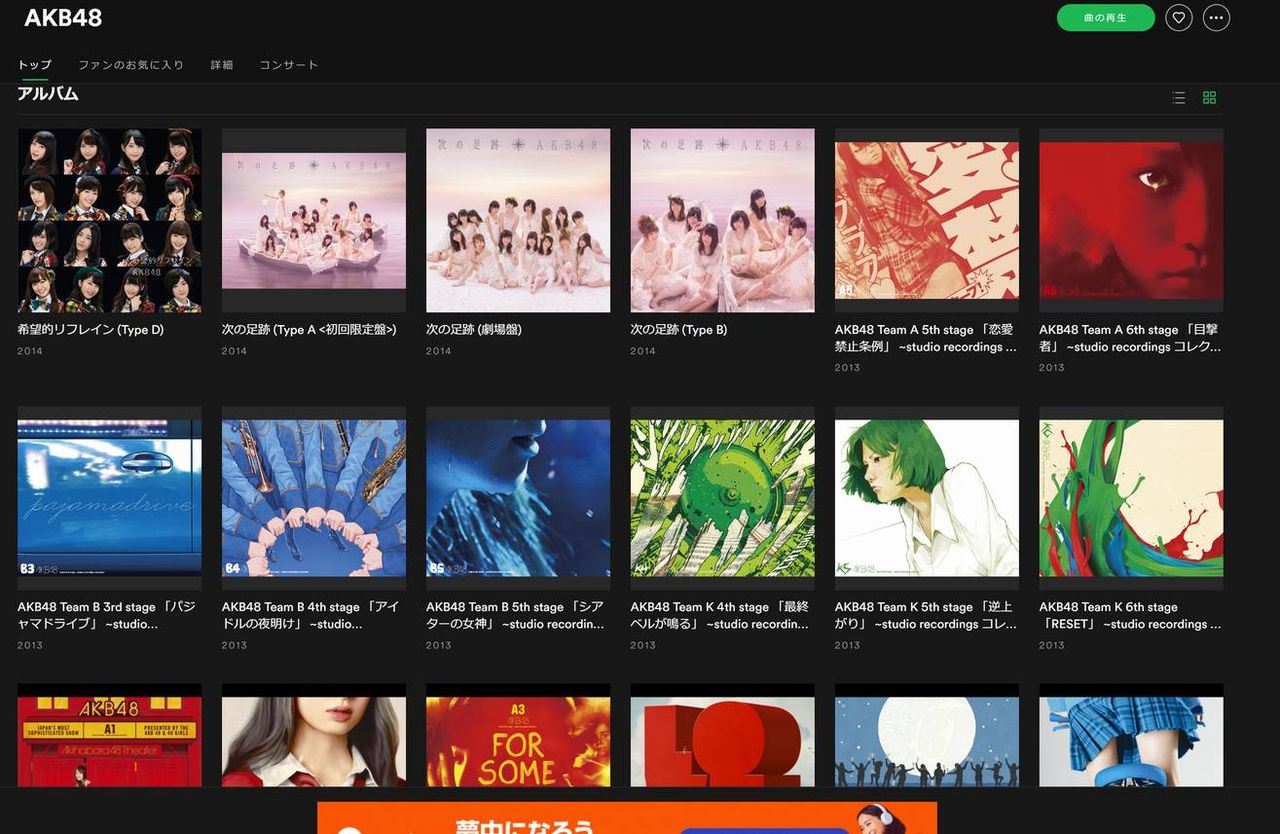Click title AKB48 Team A 5th stage 恋愛禁止条例
The image size is (1280, 834).
click(x=926, y=338)
